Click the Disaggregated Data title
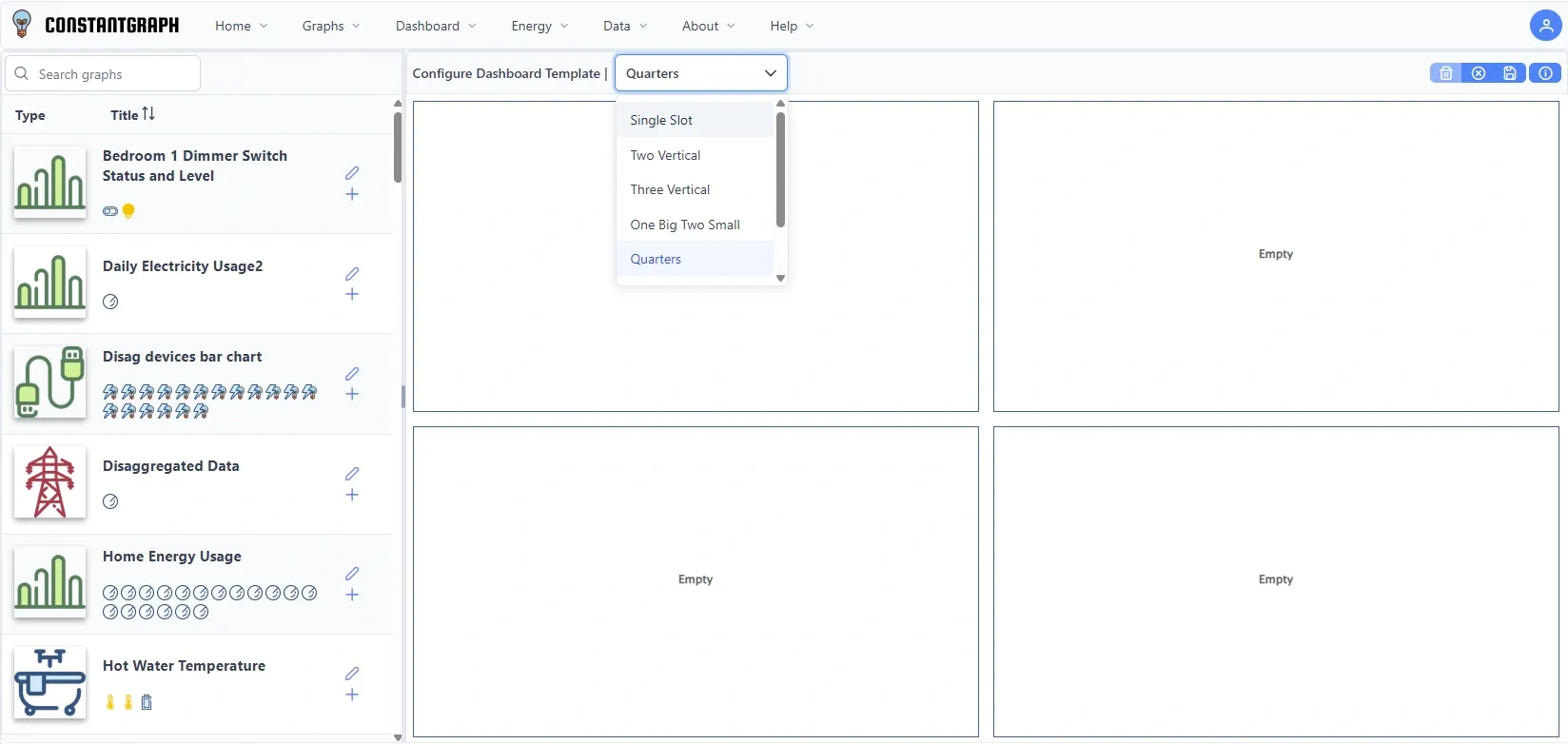 click(171, 466)
